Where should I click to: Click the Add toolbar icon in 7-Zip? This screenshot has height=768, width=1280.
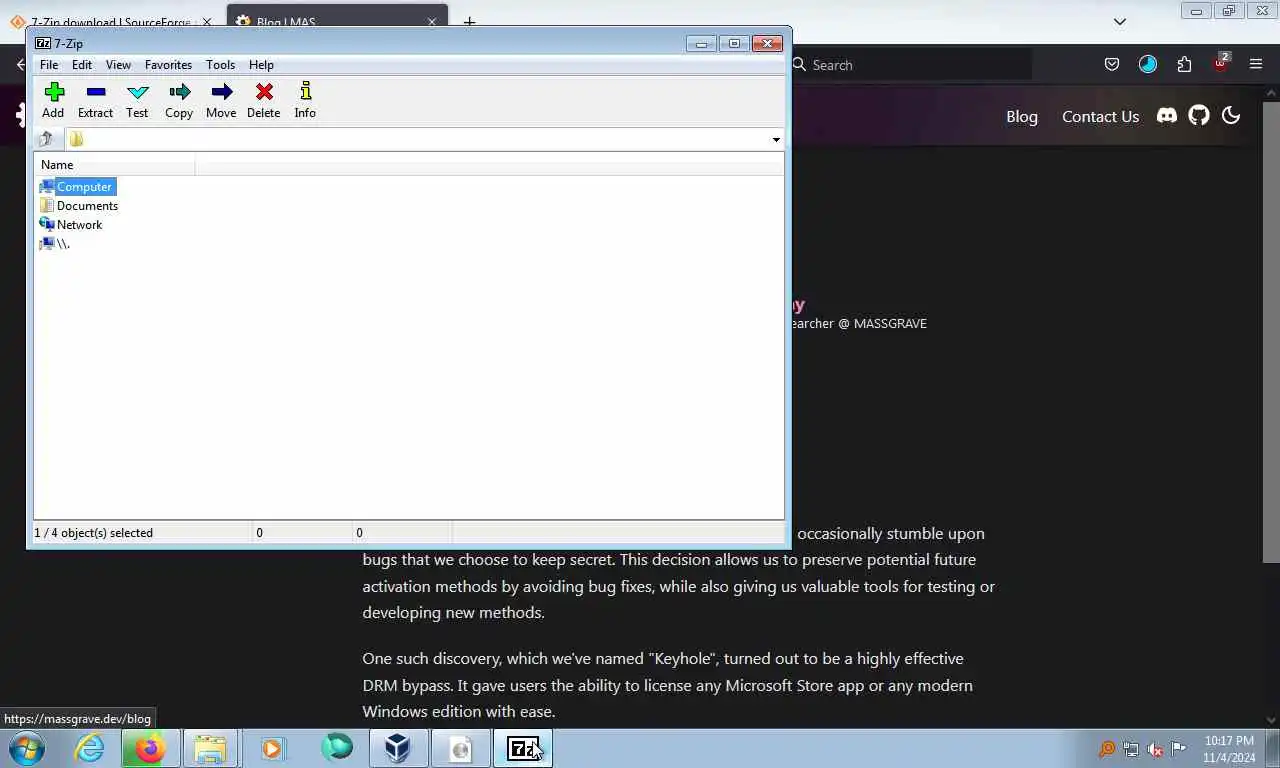[53, 100]
